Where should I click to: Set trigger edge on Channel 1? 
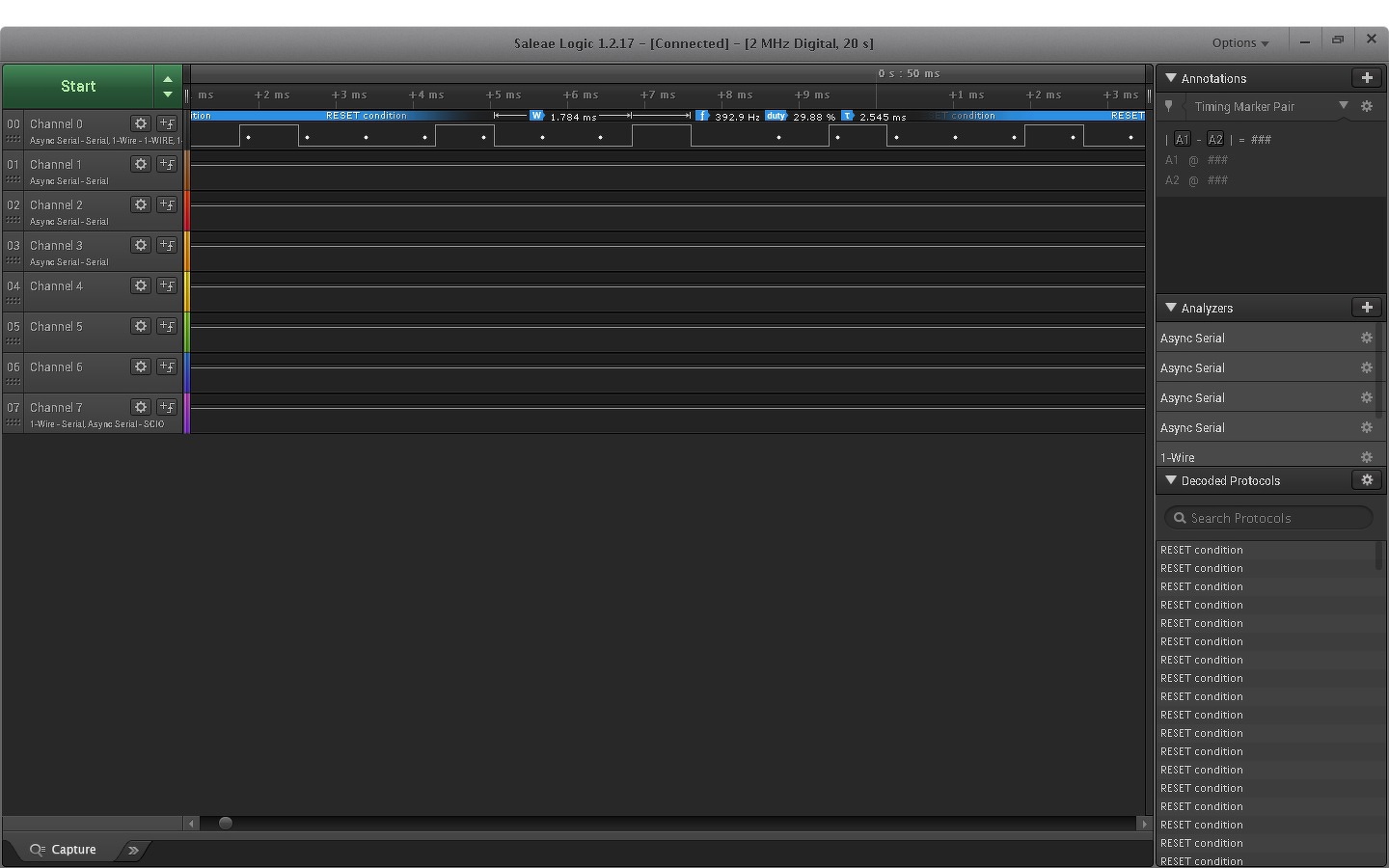(167, 164)
